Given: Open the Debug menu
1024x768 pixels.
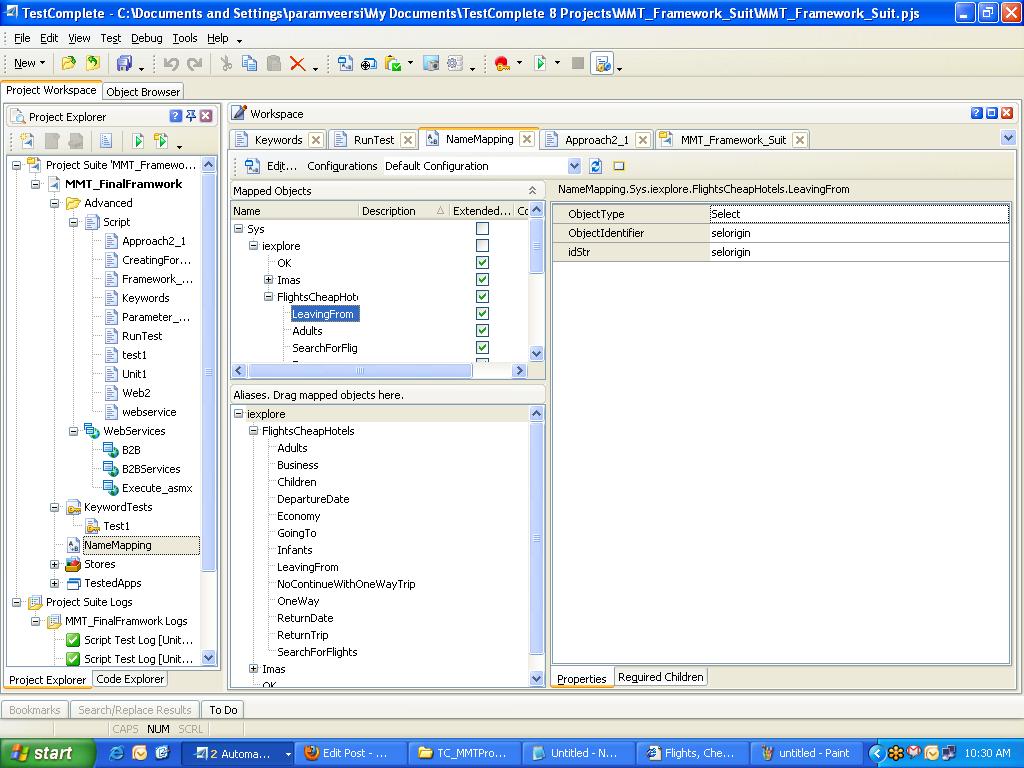Looking at the screenshot, I should (x=146, y=39).
